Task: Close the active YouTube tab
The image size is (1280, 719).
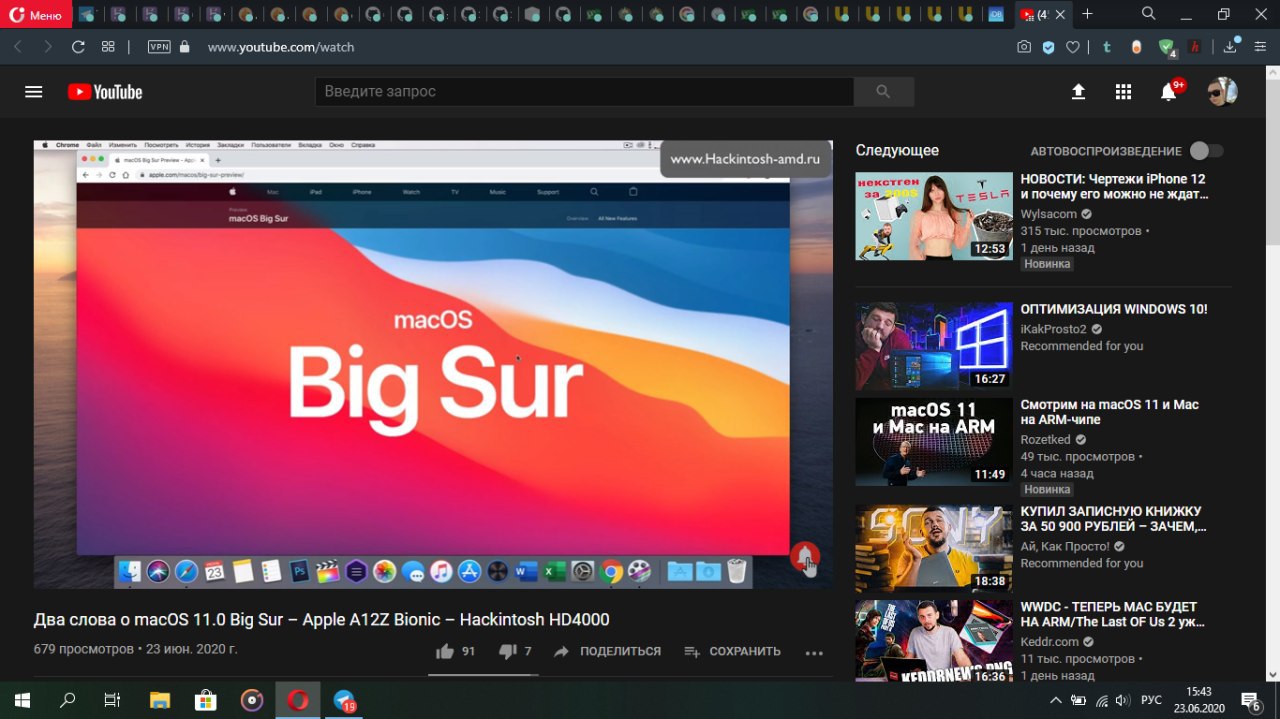Action: (1062, 15)
